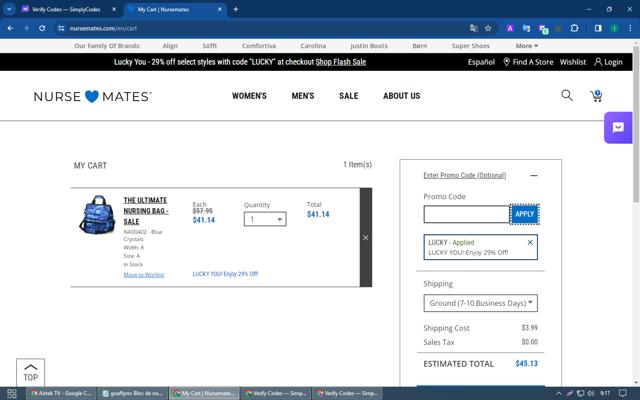Click the Shop Flash Sale link

341,62
